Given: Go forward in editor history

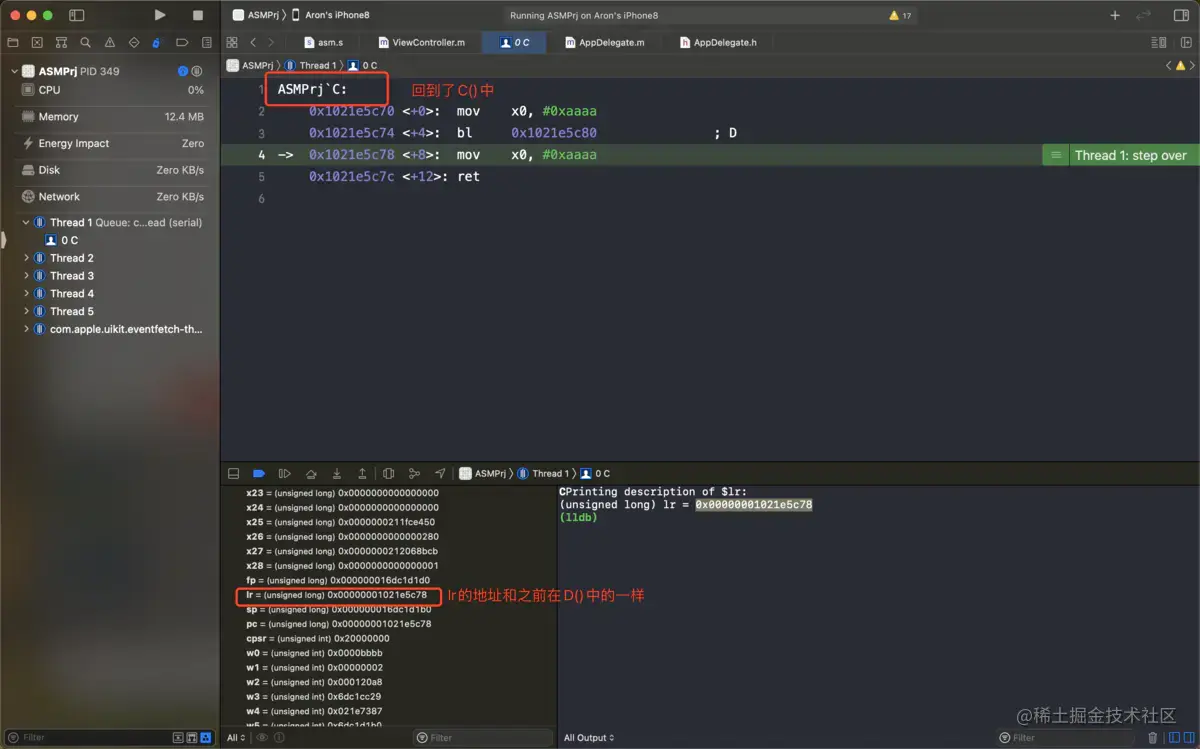Looking at the screenshot, I should [272, 43].
